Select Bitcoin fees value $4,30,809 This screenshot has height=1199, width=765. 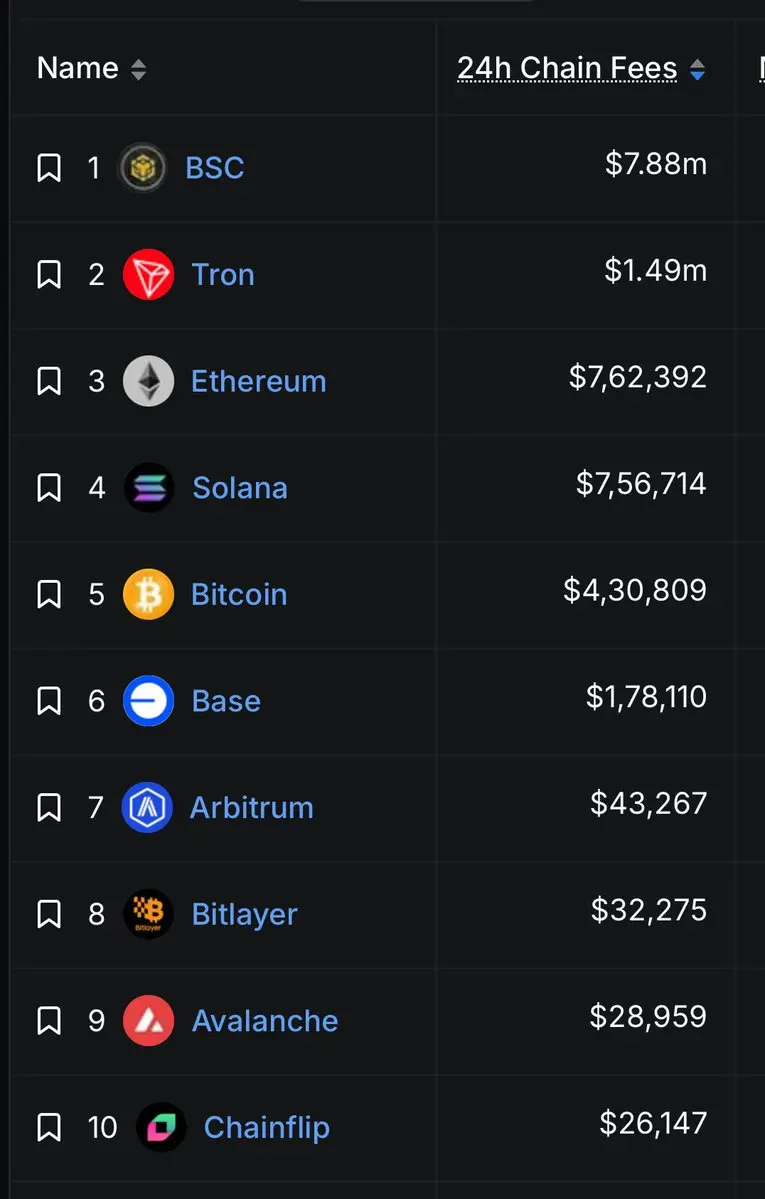[635, 590]
